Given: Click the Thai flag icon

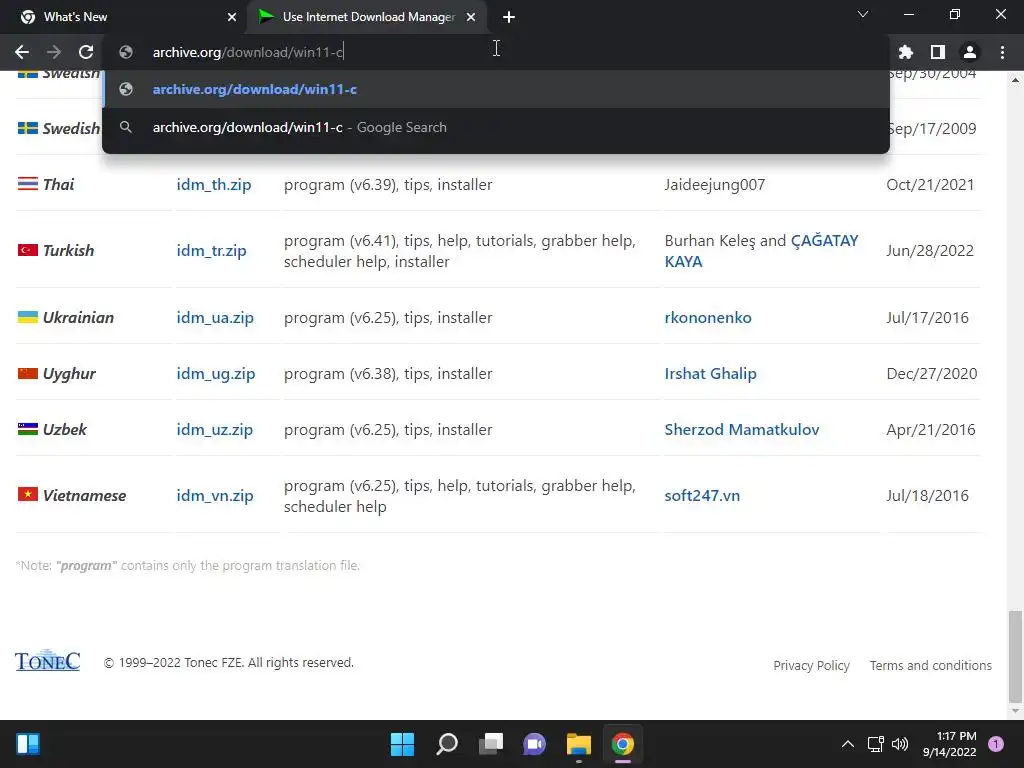Looking at the screenshot, I should coord(27,184).
